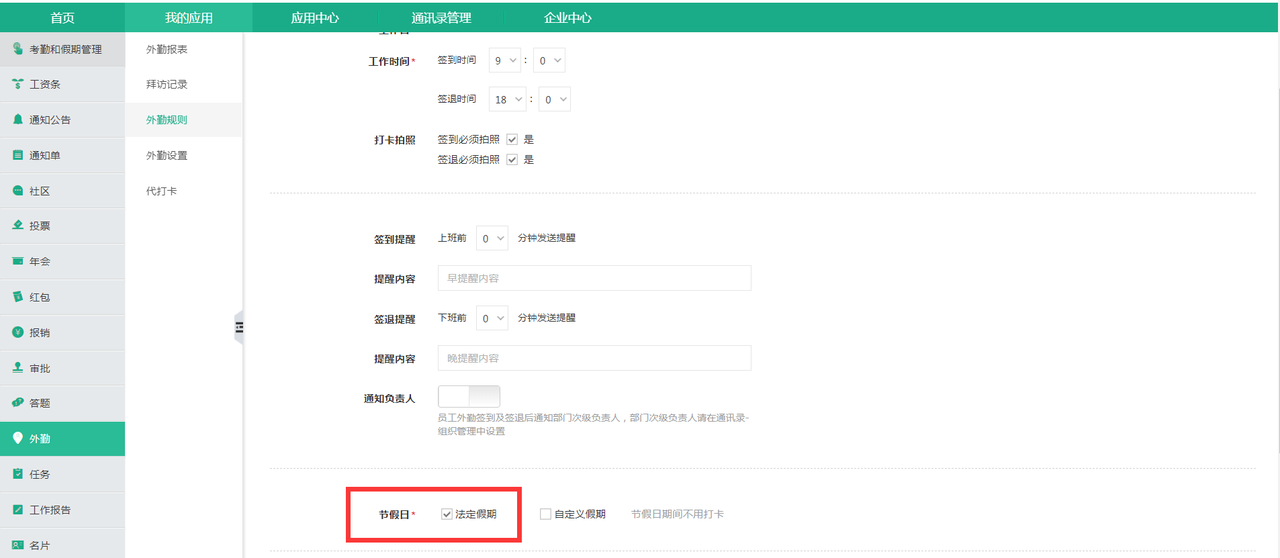Click the 工资条 payslip icon
The width and height of the screenshot is (1280, 558).
18,85
